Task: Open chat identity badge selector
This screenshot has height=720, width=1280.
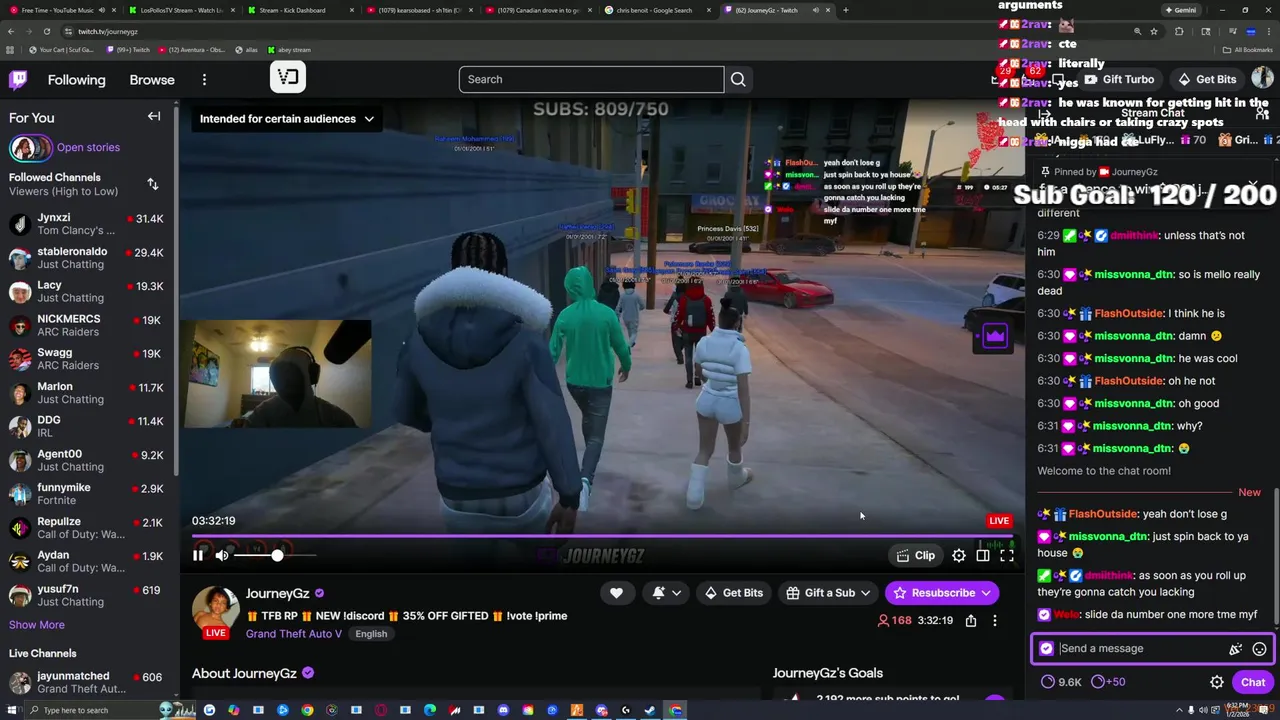Action: (x=1046, y=649)
